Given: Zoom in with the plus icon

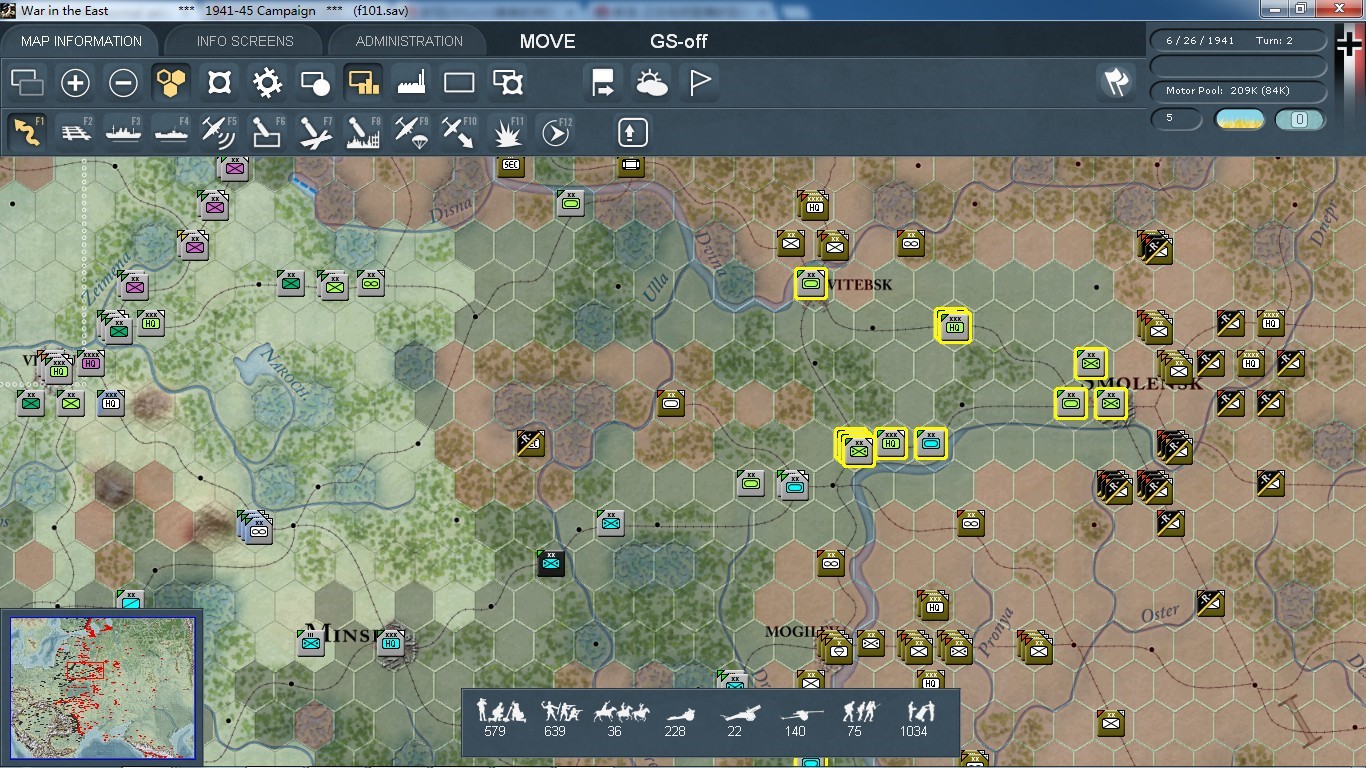Looking at the screenshot, I should point(75,83).
